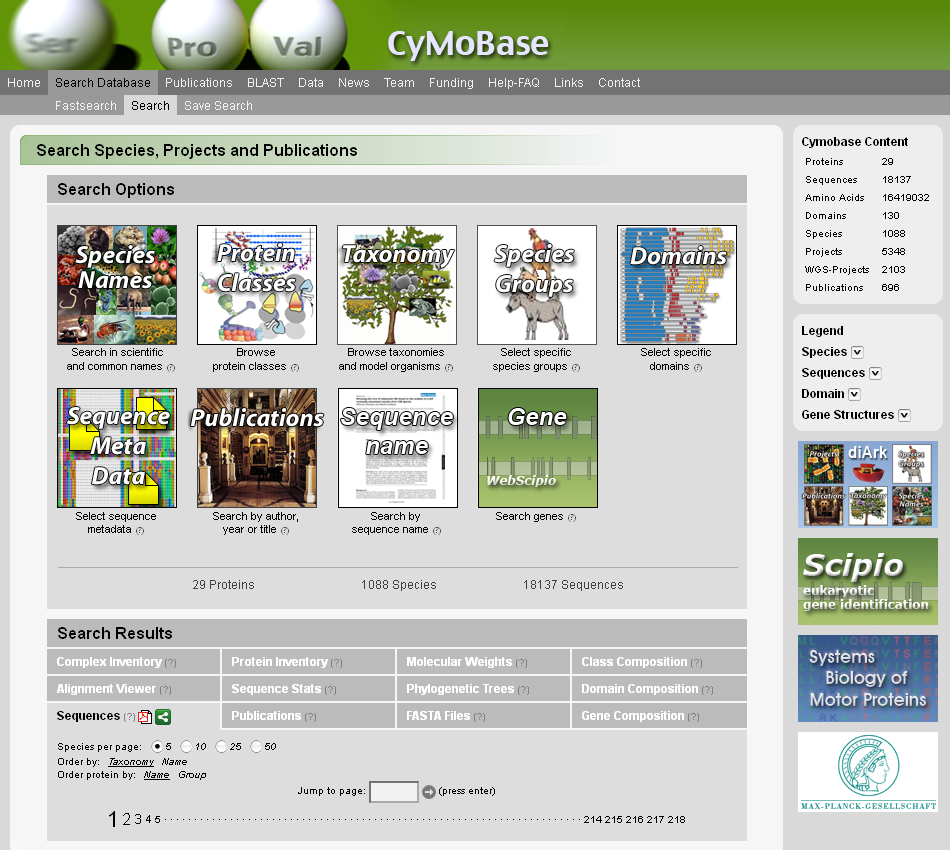
Task: Open the Species Names search tile
Action: (117, 285)
